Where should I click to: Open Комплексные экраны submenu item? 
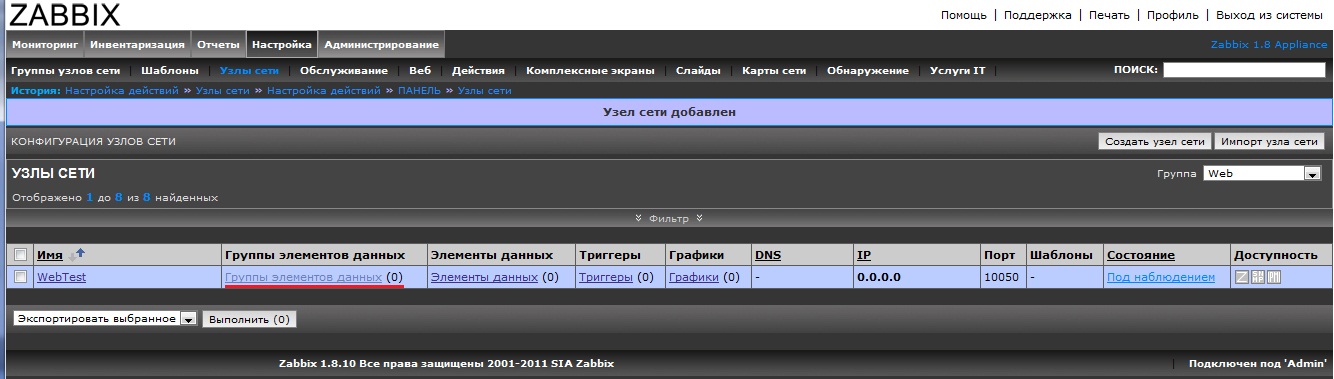(x=590, y=71)
